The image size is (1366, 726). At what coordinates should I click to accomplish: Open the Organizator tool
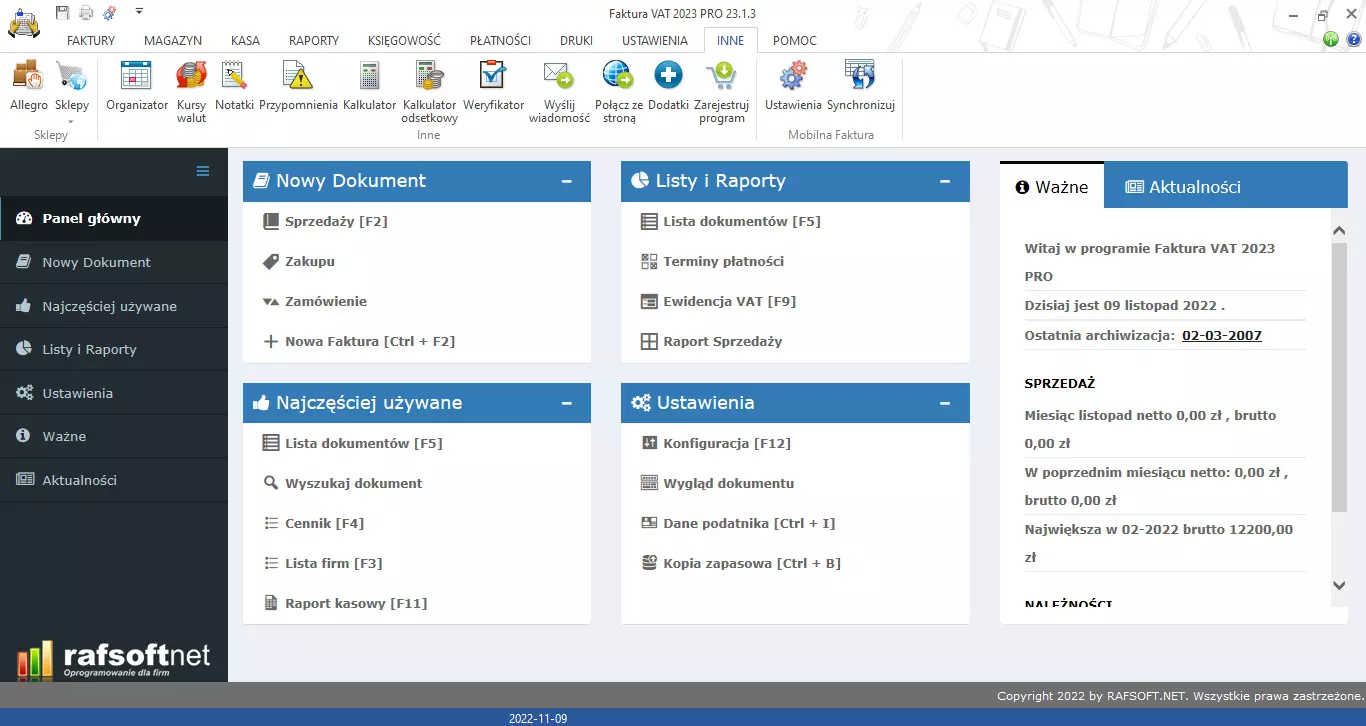(136, 90)
